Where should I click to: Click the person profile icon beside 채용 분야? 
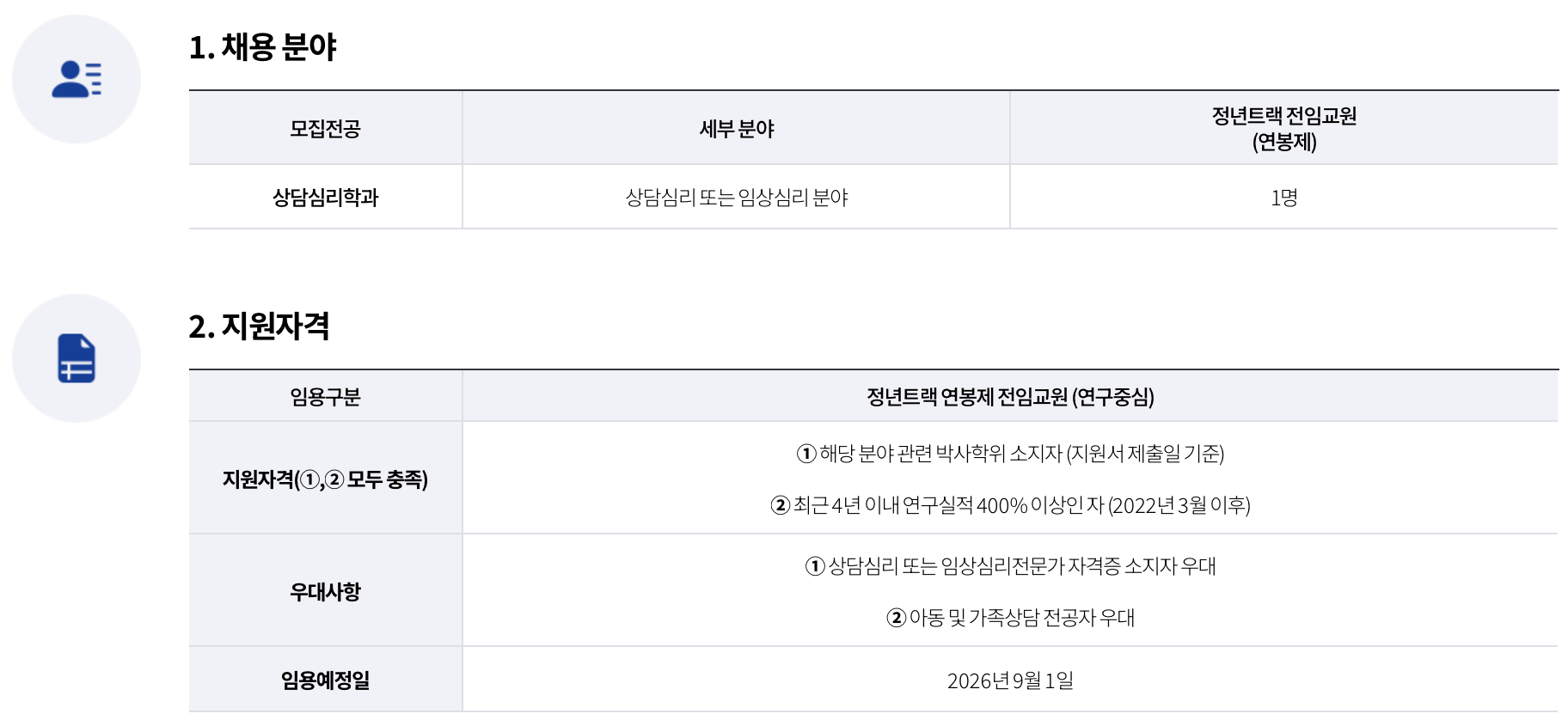[77, 79]
